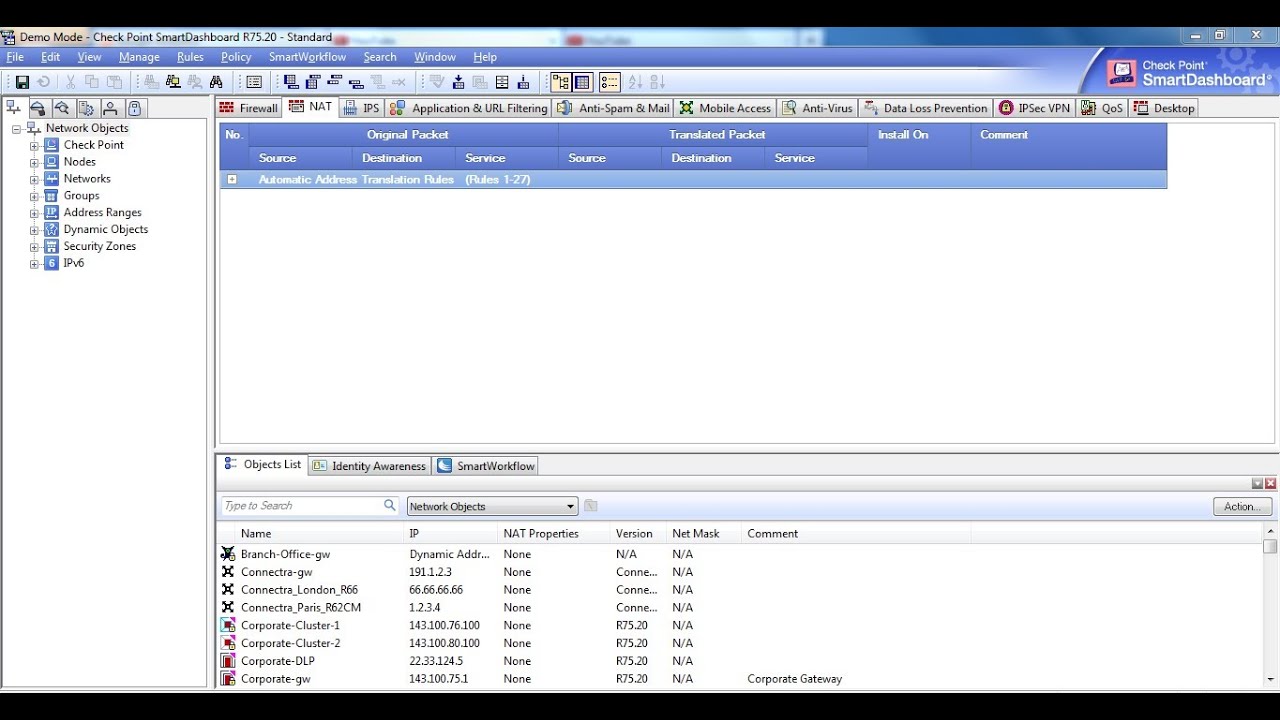The image size is (1280, 720).
Task: Click the 143.100.76.100 IP cell
Action: coord(444,626)
